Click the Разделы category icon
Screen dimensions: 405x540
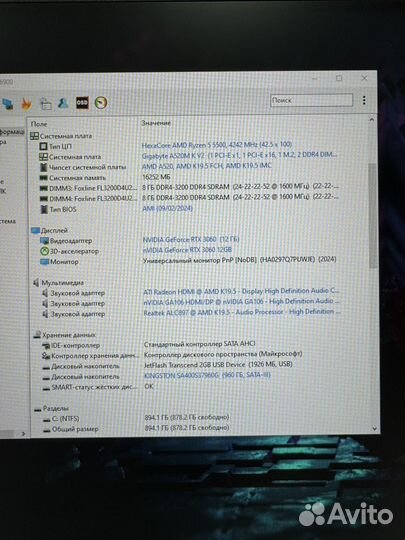click(38, 409)
